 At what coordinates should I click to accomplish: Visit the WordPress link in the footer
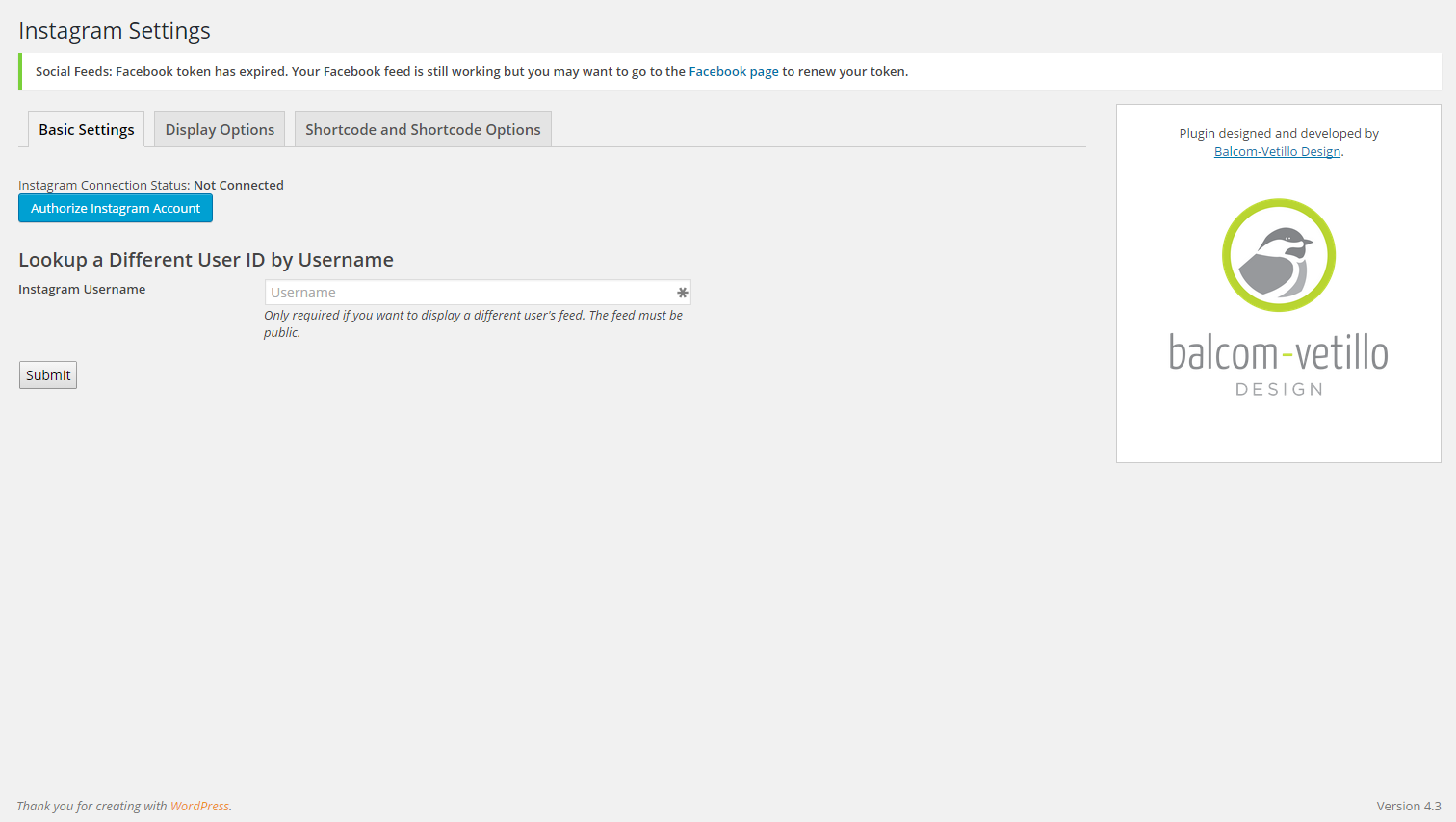[x=199, y=807]
